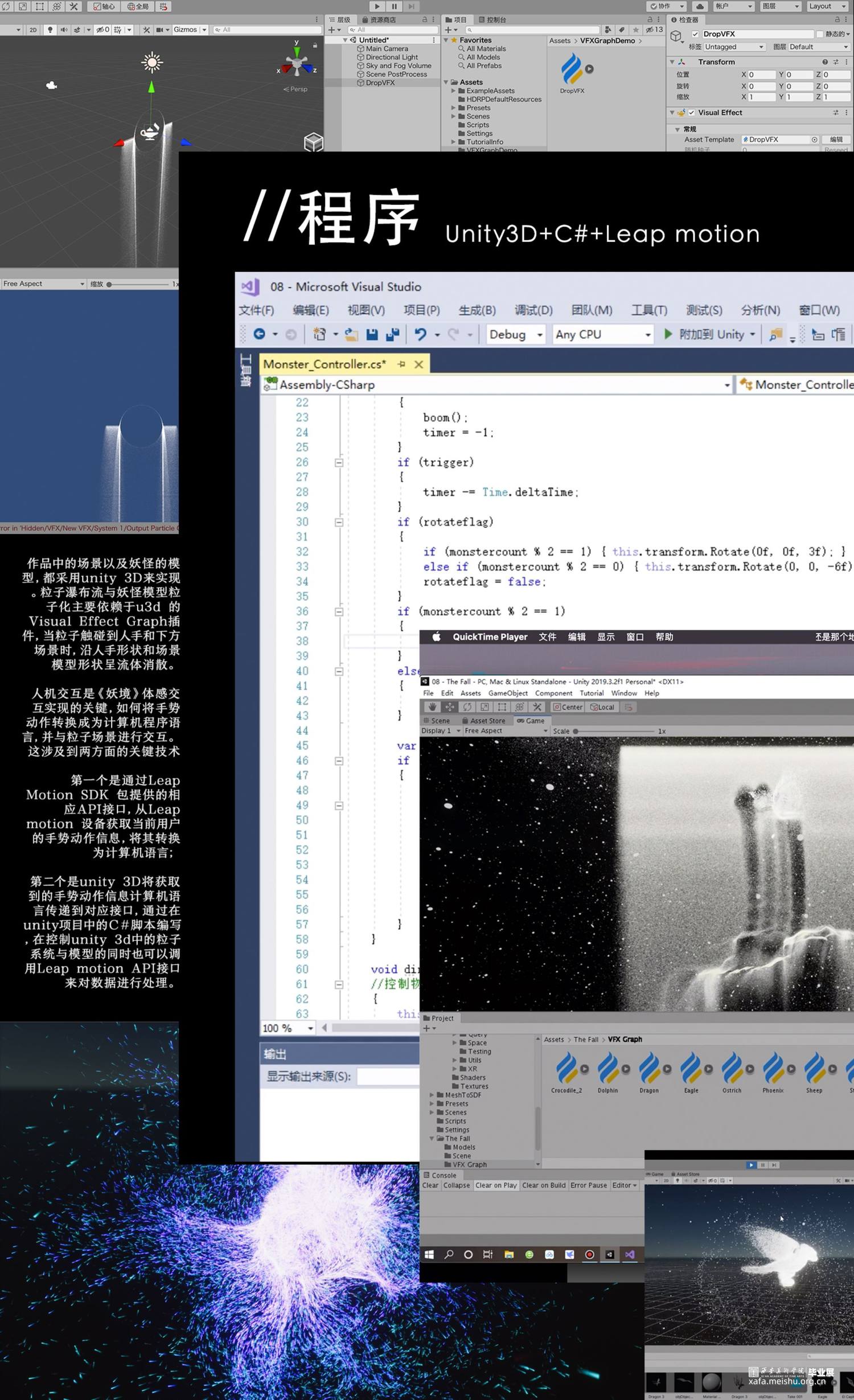Select the Move tool in Unity toolbar
Screen dimensions: 854x1400
point(450,707)
